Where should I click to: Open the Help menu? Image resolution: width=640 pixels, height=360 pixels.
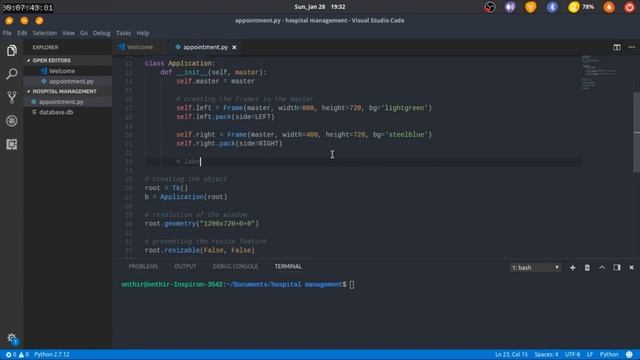142,33
